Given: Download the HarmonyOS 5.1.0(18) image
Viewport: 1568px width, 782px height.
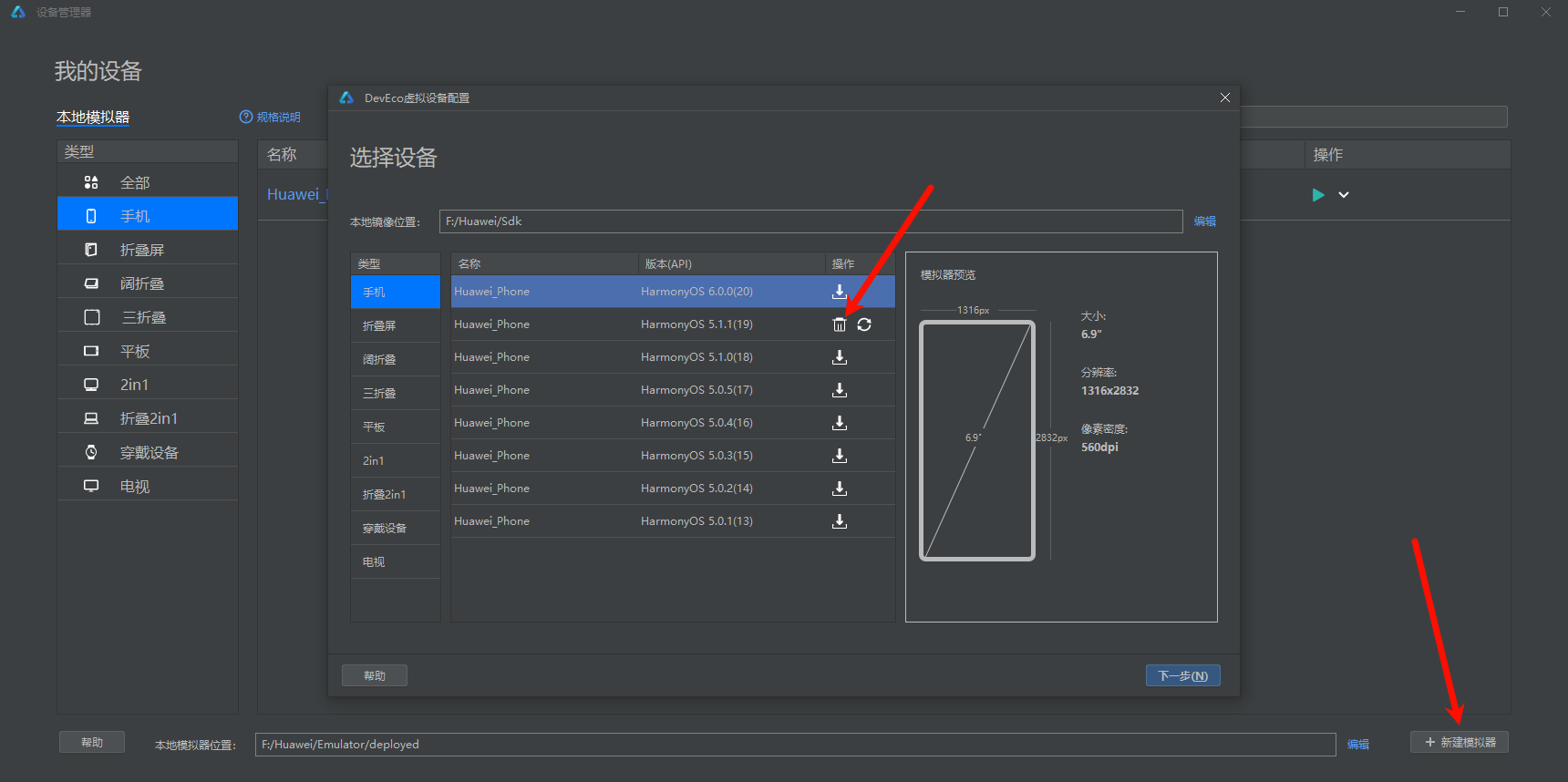Looking at the screenshot, I should coord(840,357).
